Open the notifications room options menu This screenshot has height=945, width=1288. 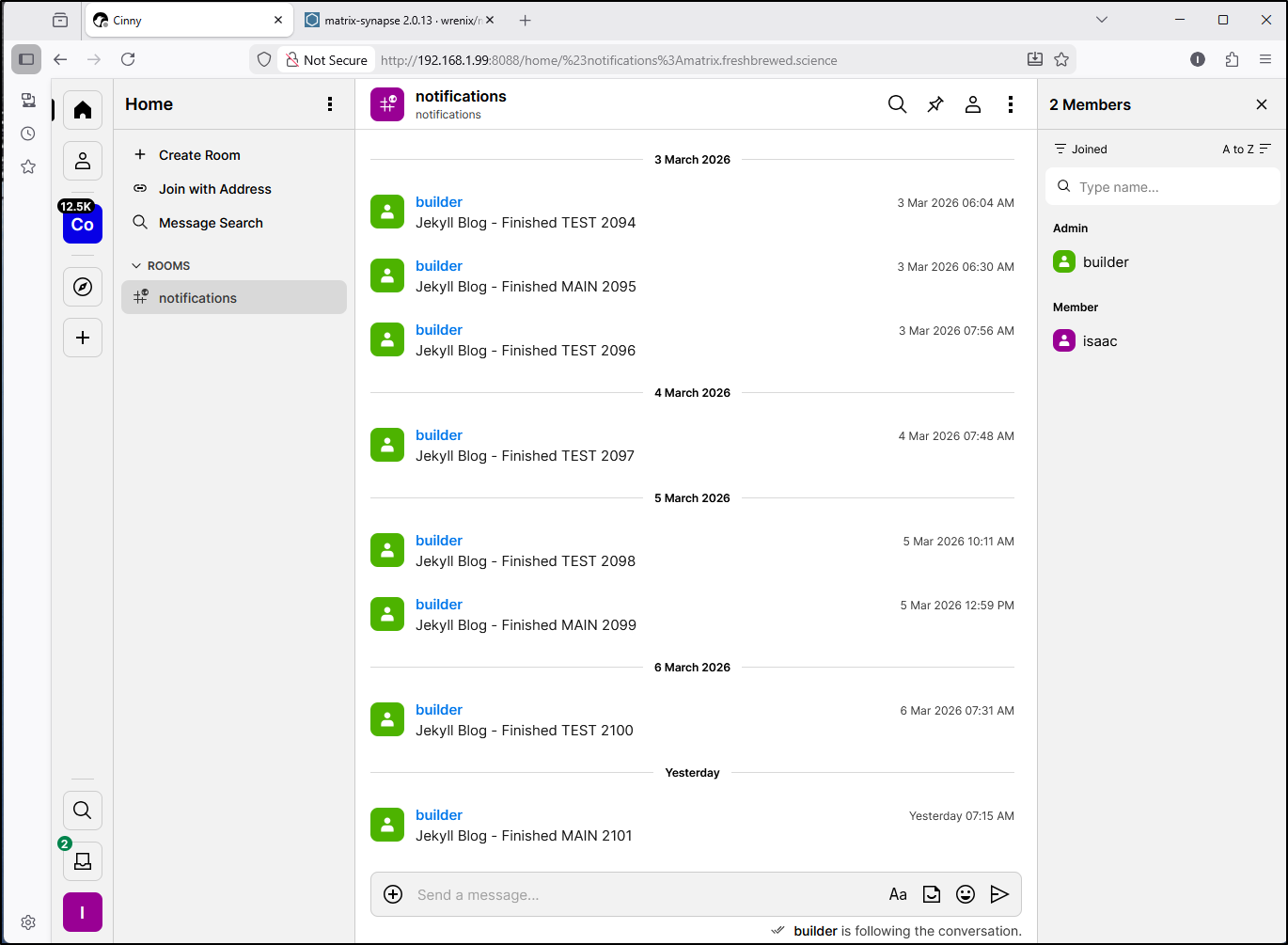point(1010,104)
